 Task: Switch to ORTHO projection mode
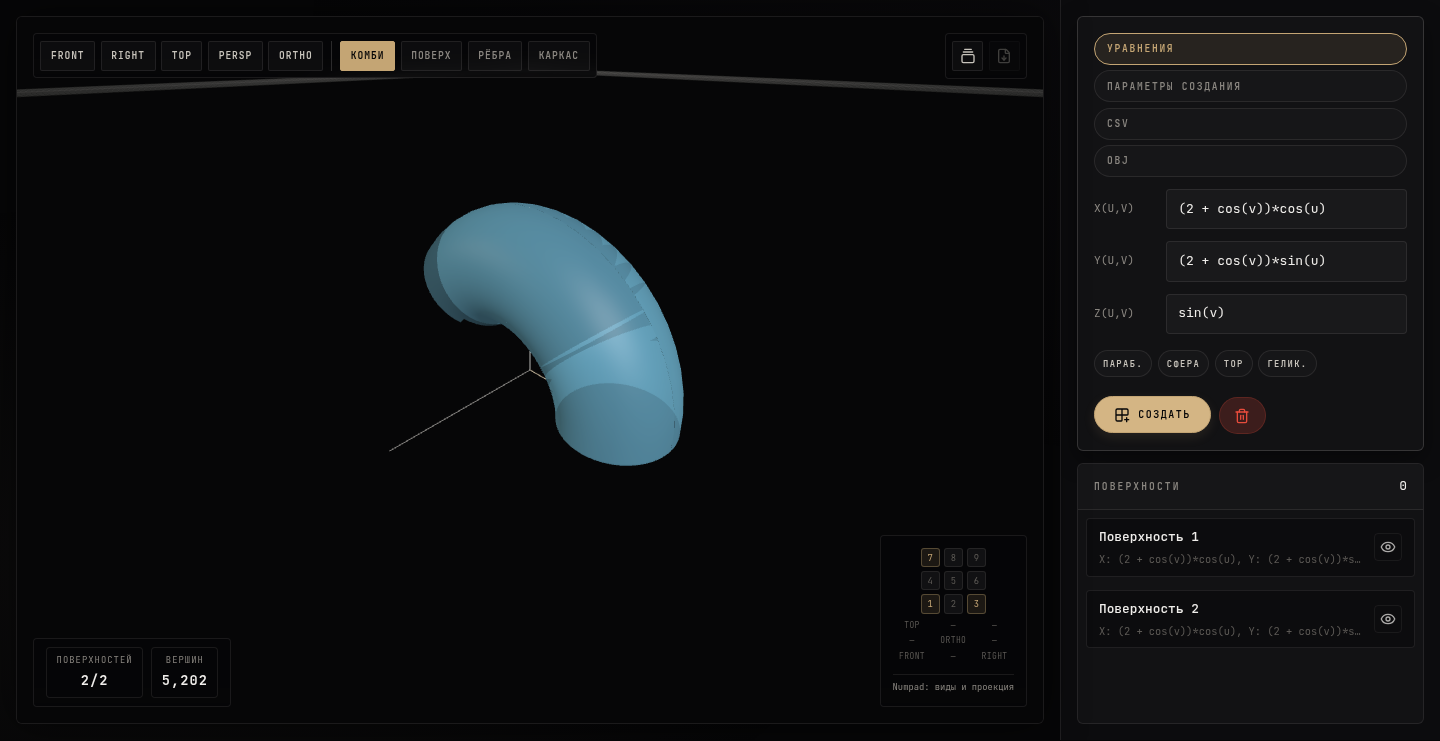(x=295, y=56)
